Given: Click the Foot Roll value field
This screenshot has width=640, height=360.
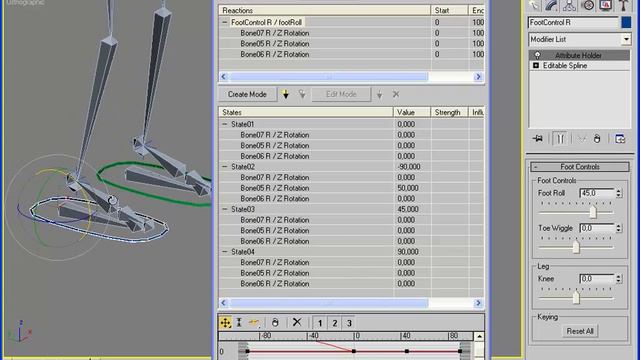Looking at the screenshot, I should pyautogui.click(x=597, y=193).
